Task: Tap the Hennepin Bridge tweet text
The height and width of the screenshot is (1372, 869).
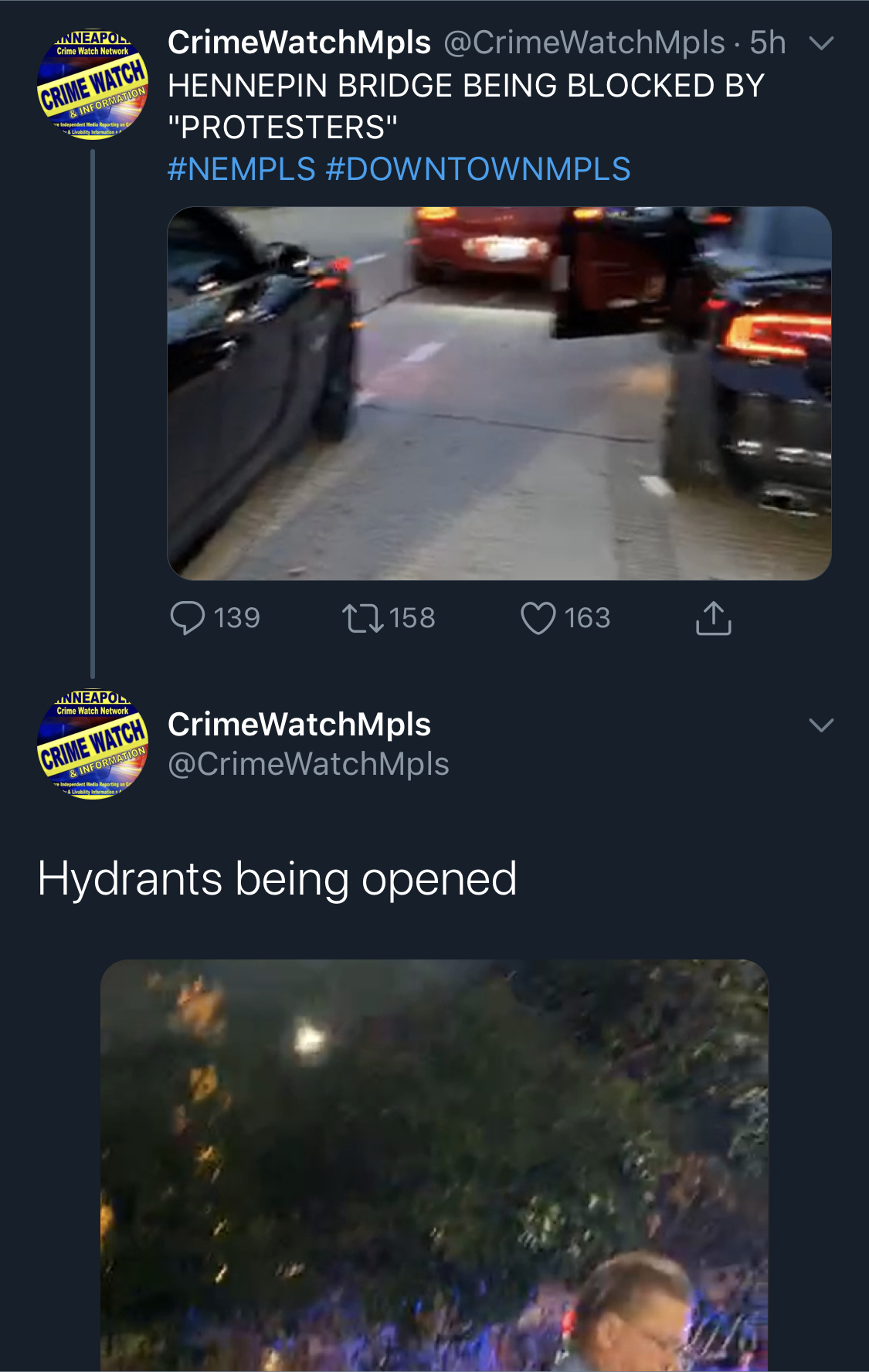Action: pyautogui.click(x=466, y=107)
